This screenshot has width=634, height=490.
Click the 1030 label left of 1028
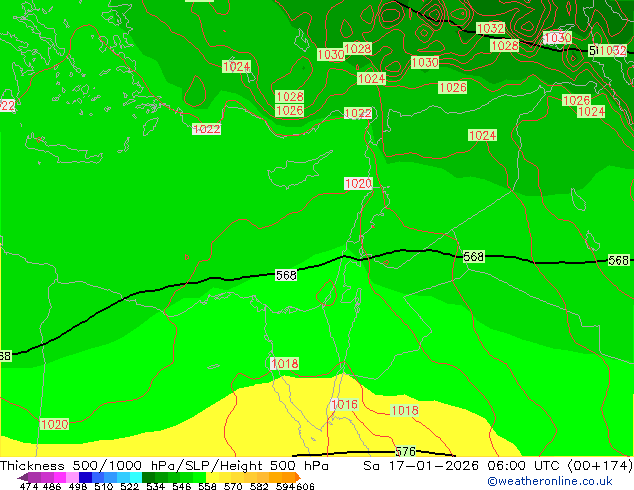tap(331, 55)
